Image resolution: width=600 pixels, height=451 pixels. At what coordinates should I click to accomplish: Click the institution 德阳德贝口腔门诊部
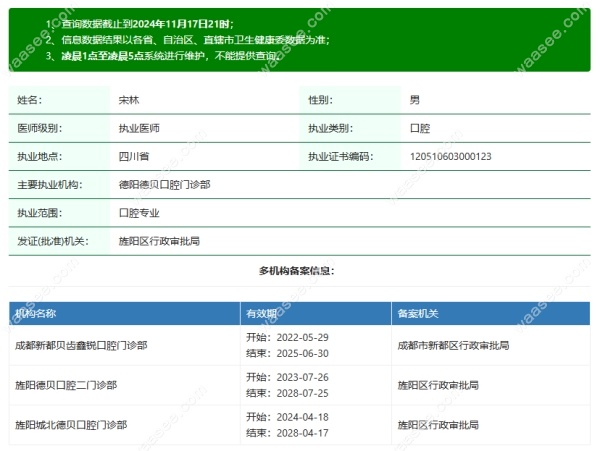[165, 185]
